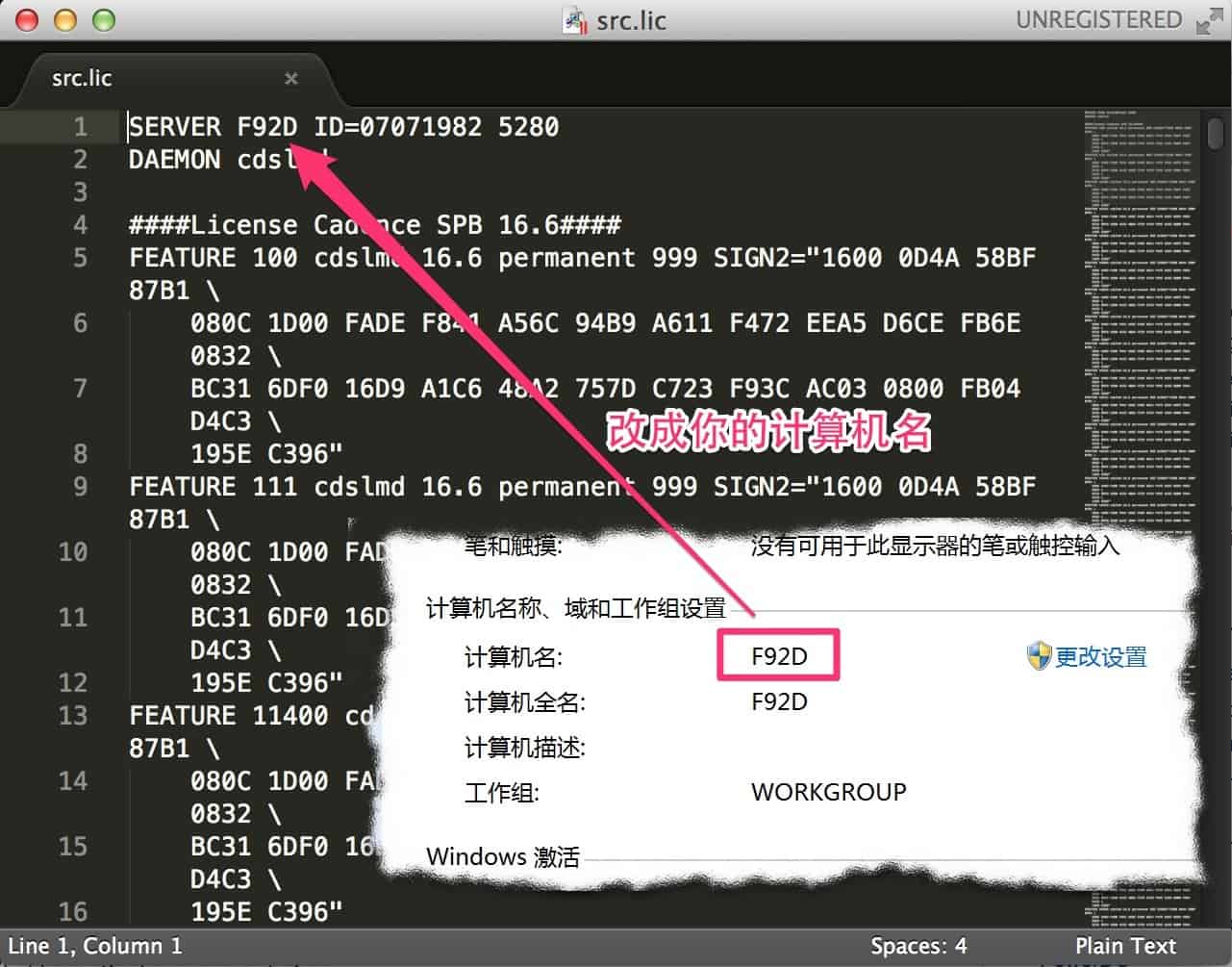Viewport: 1232px width, 967px height.
Task: Click FEATURE 100 on line 5
Action: [214, 258]
